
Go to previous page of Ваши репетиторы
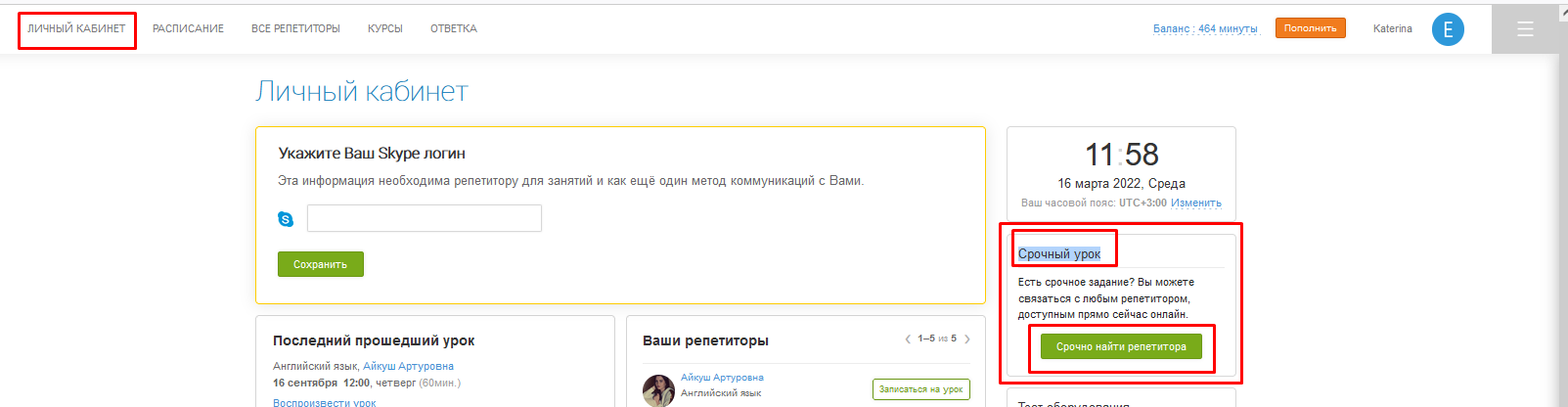(908, 339)
